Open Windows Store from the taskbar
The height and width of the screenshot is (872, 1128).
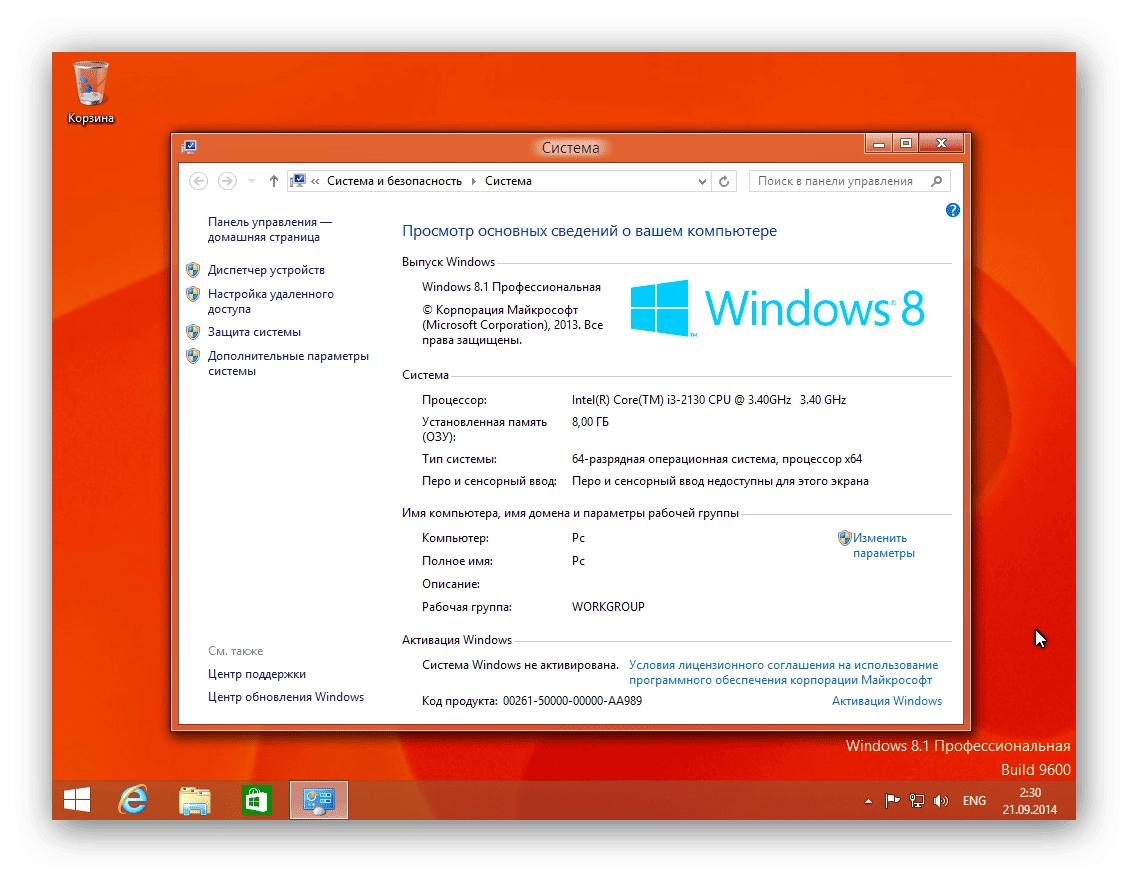pos(256,800)
